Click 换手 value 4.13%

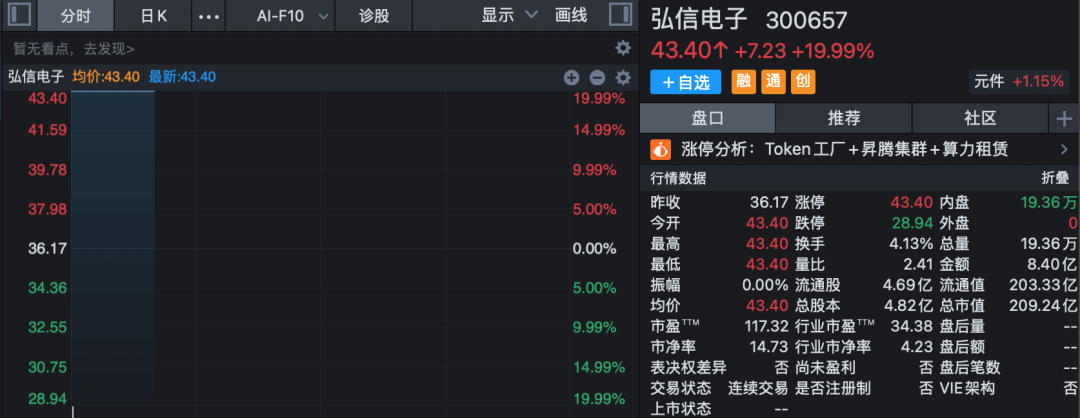pyautogui.click(x=912, y=244)
